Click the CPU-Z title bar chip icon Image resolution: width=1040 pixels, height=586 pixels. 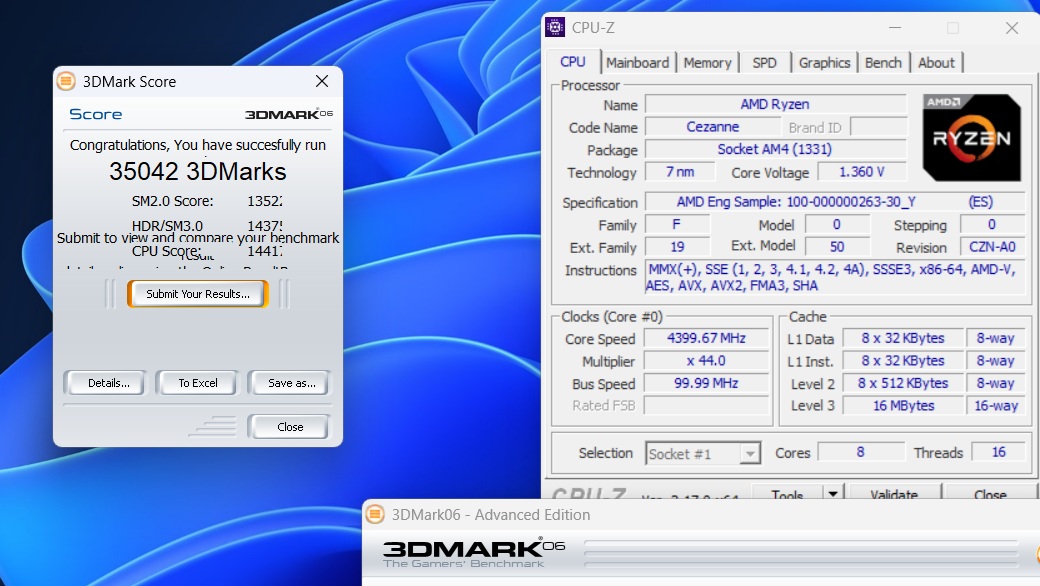pos(554,27)
